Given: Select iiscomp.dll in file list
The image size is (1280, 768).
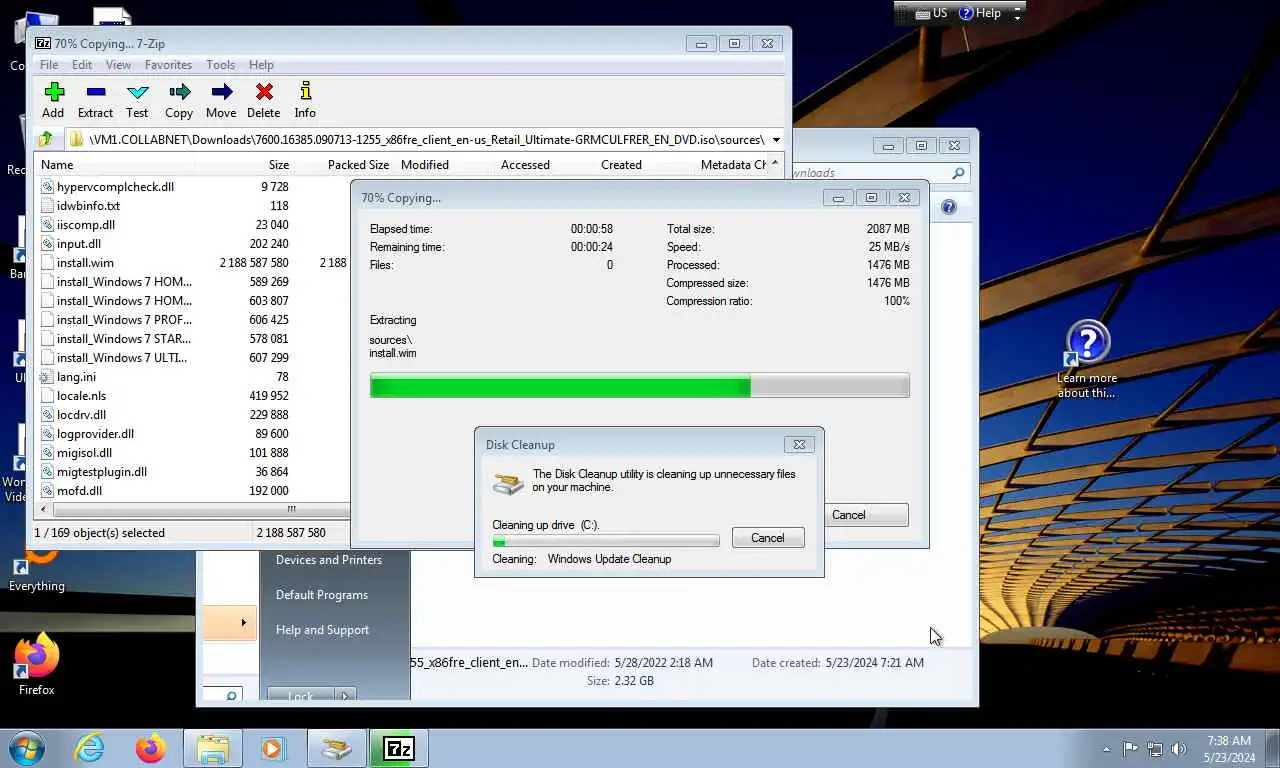Looking at the screenshot, I should coord(86,225).
